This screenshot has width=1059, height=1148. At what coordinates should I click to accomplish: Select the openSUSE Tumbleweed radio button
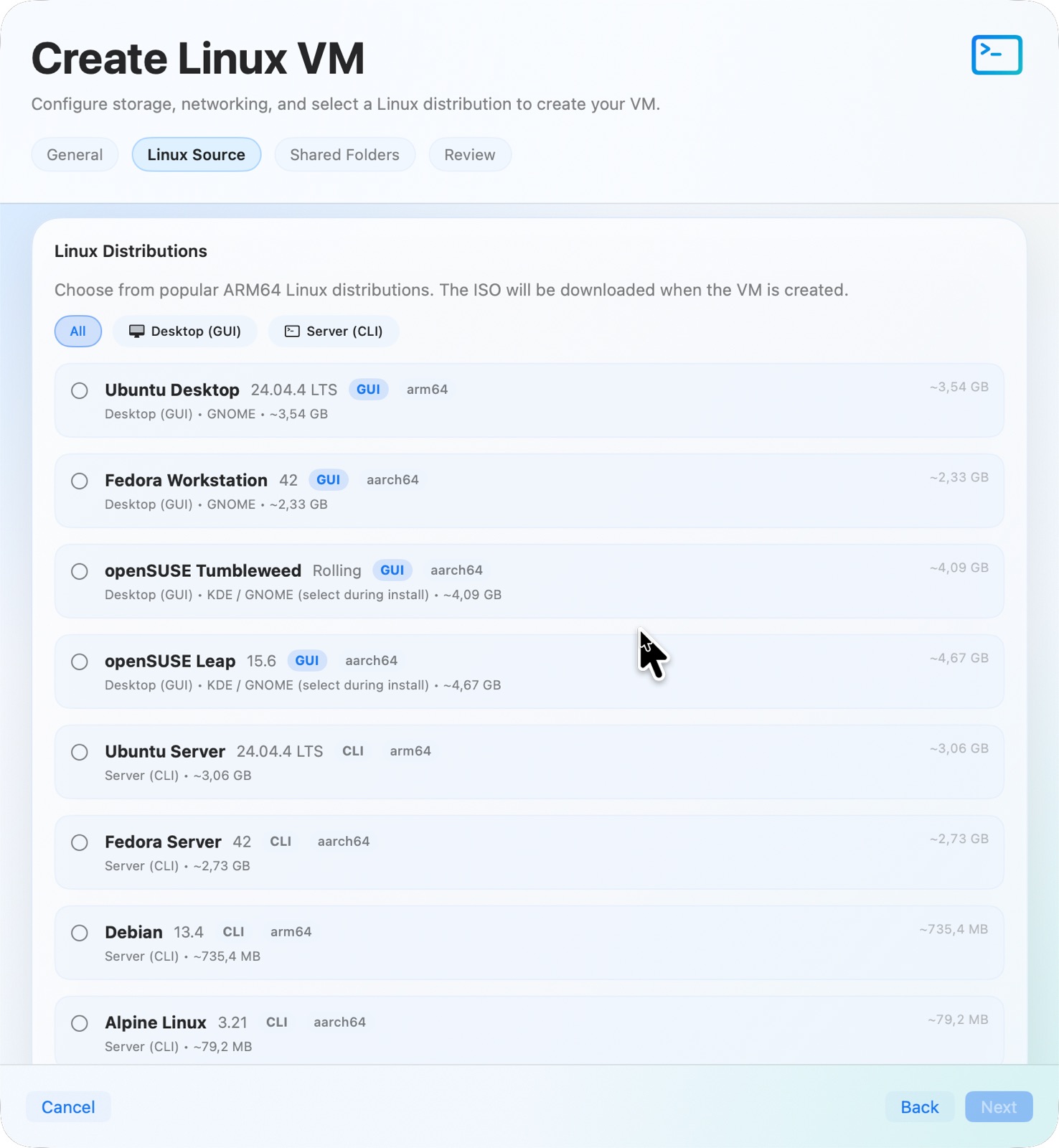pos(80,571)
